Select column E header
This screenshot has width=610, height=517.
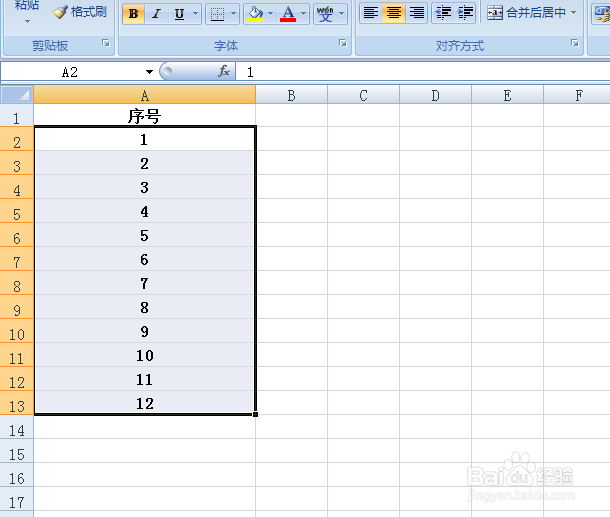click(507, 95)
